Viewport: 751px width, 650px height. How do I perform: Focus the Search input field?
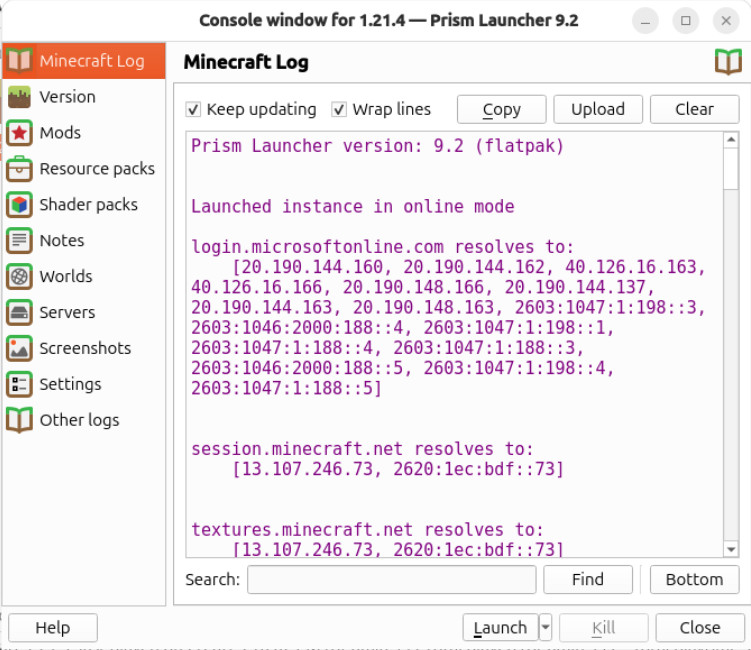pyautogui.click(x=391, y=579)
